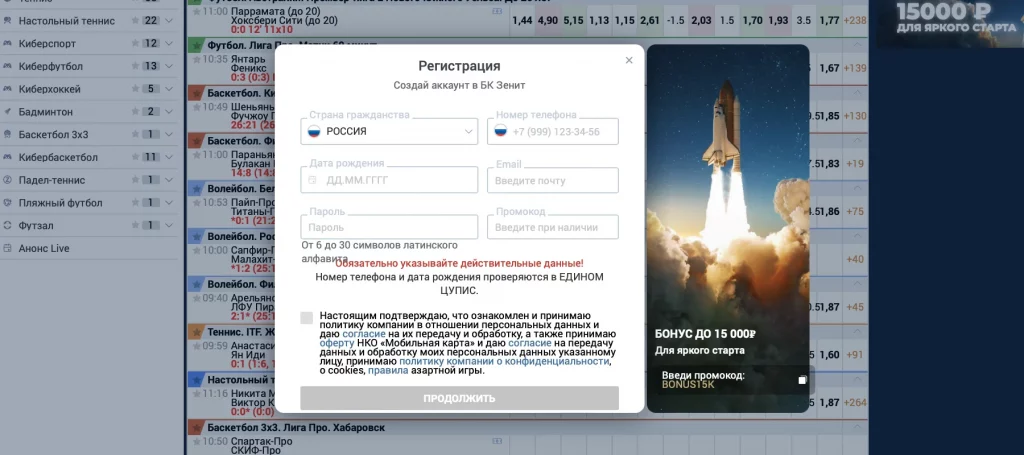Click the Анонс Live calendar icon
1024x455 pixels.
tap(7, 248)
